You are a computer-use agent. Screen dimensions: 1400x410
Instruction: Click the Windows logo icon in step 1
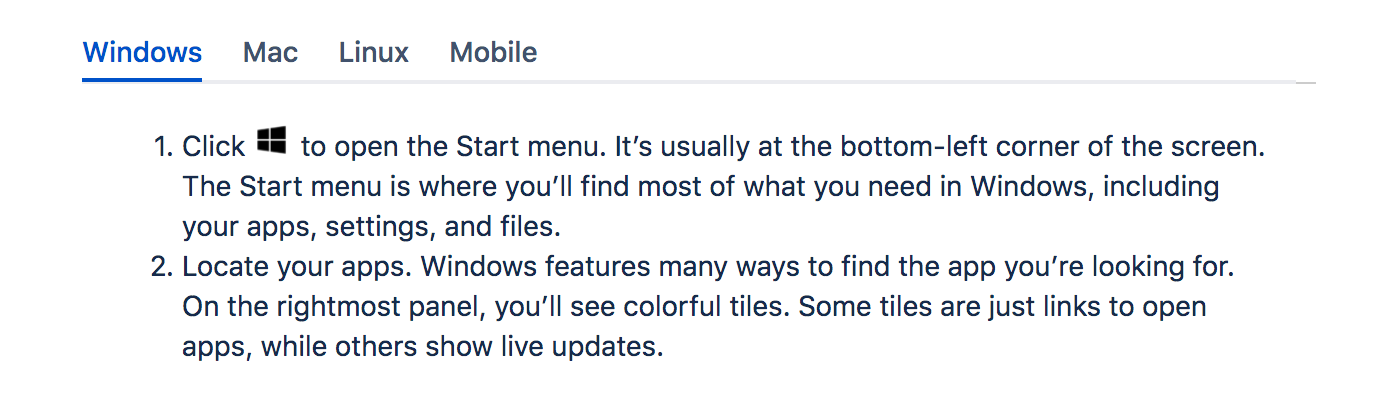click(x=272, y=141)
